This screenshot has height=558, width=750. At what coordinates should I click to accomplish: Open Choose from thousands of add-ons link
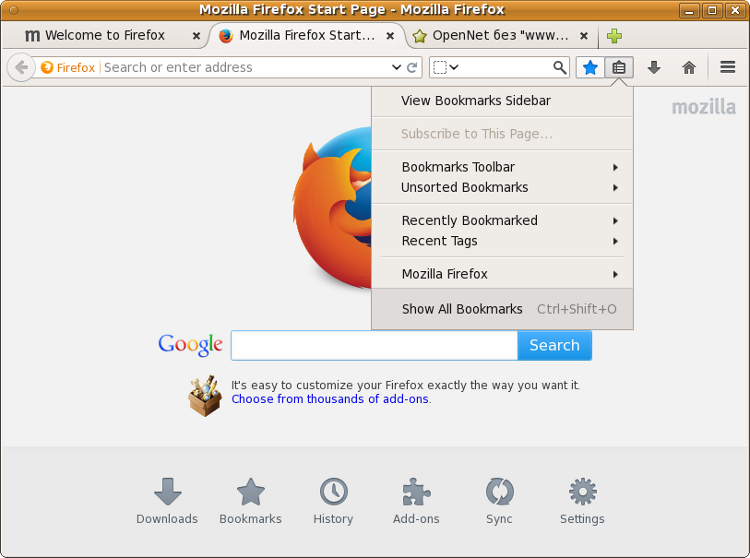330,399
